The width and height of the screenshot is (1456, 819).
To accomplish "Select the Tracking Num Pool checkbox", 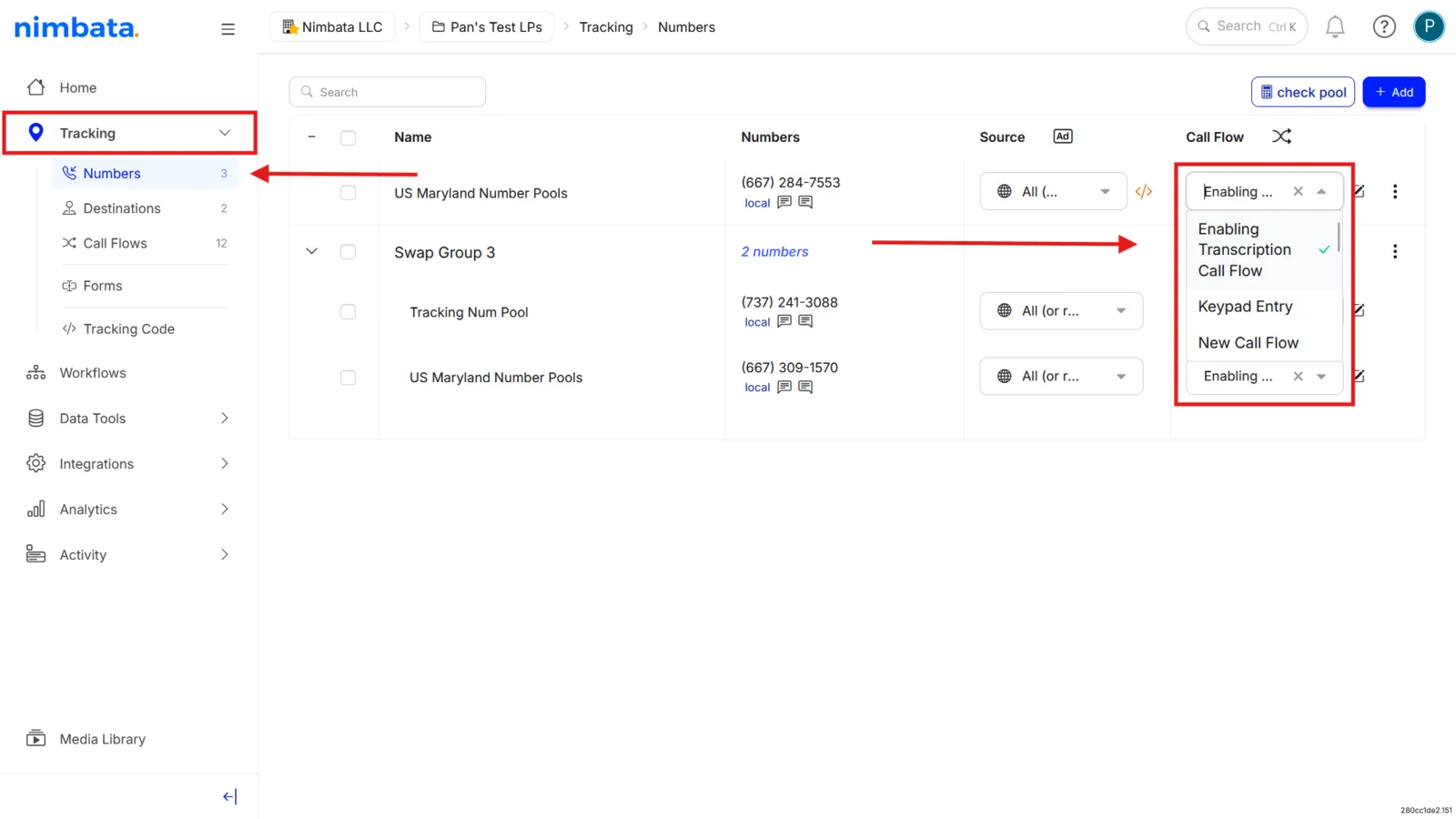I will [348, 312].
